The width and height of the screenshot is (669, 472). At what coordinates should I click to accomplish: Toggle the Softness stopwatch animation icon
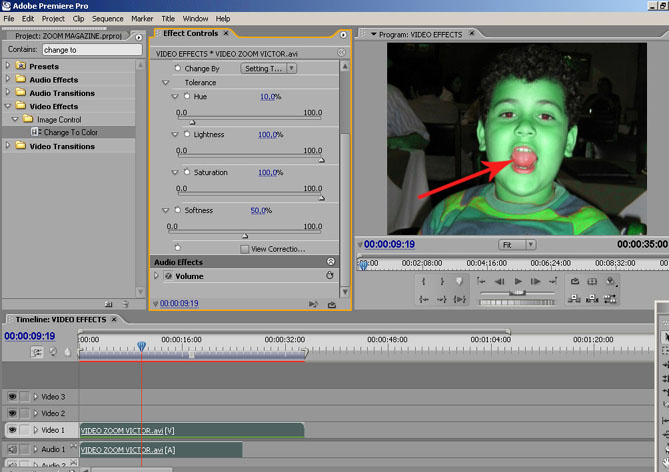176,210
